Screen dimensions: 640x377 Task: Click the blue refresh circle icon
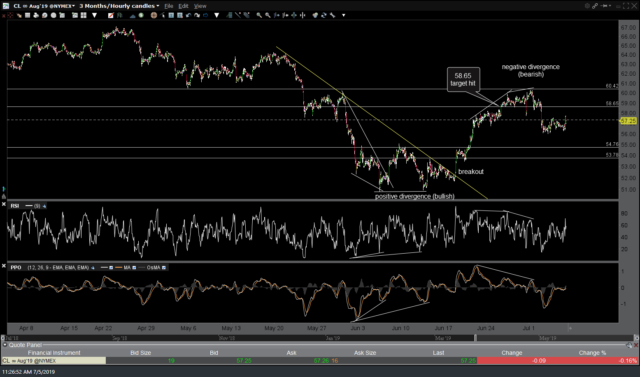click(x=205, y=15)
